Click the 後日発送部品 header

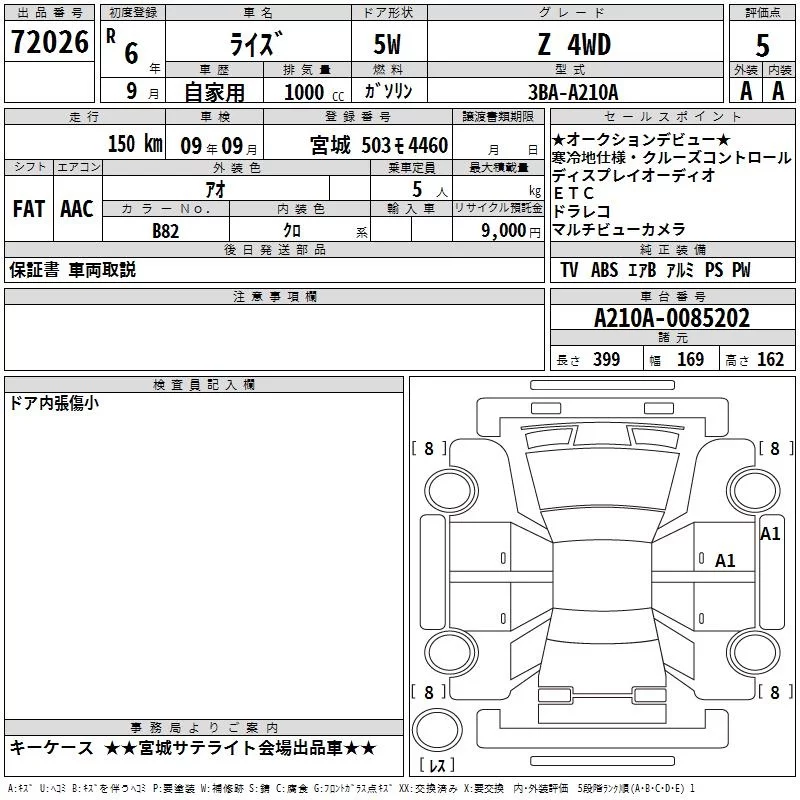click(x=275, y=249)
